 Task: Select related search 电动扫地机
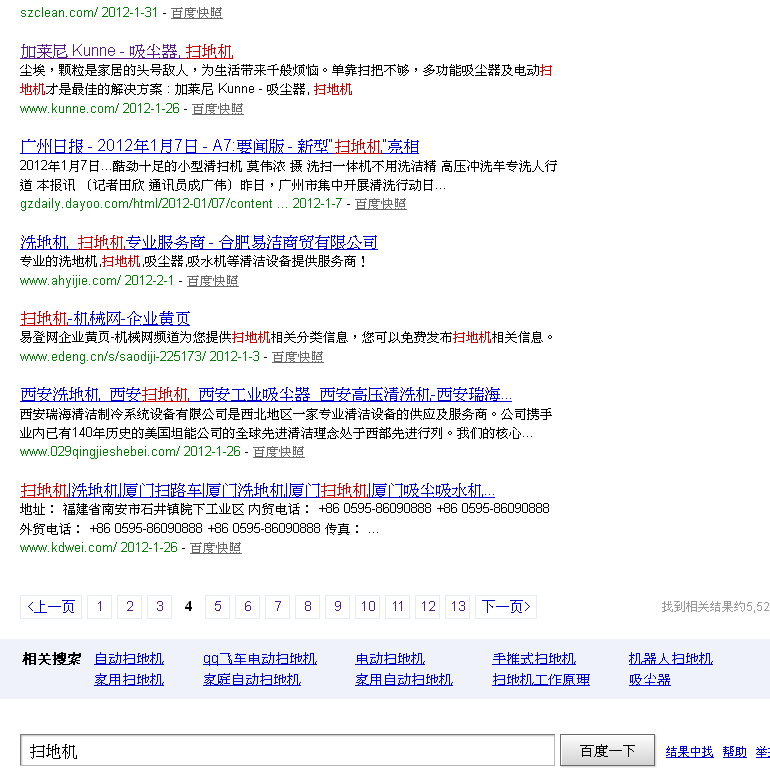pyautogui.click(x=390, y=658)
